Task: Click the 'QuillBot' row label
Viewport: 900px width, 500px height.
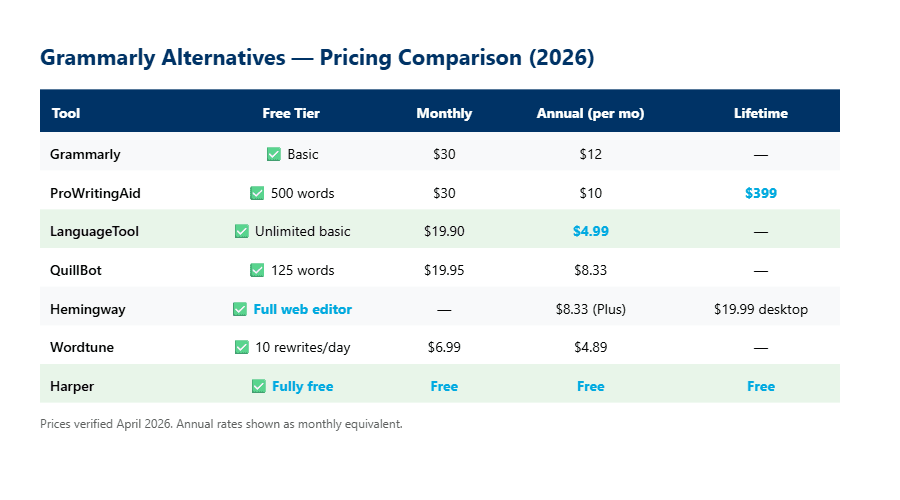Action: 78,270
